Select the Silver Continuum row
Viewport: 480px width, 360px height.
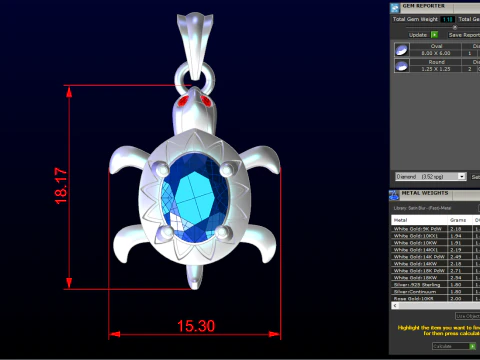[x=435, y=292]
